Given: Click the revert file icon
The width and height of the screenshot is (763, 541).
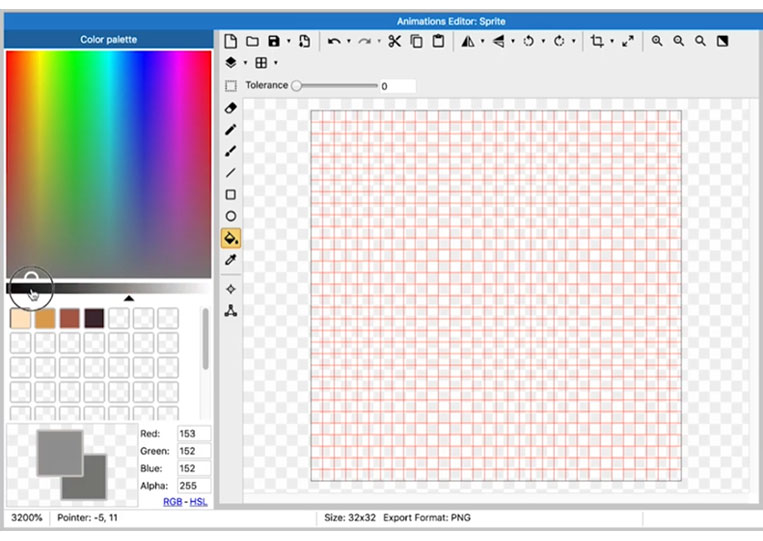Looking at the screenshot, I should [305, 41].
